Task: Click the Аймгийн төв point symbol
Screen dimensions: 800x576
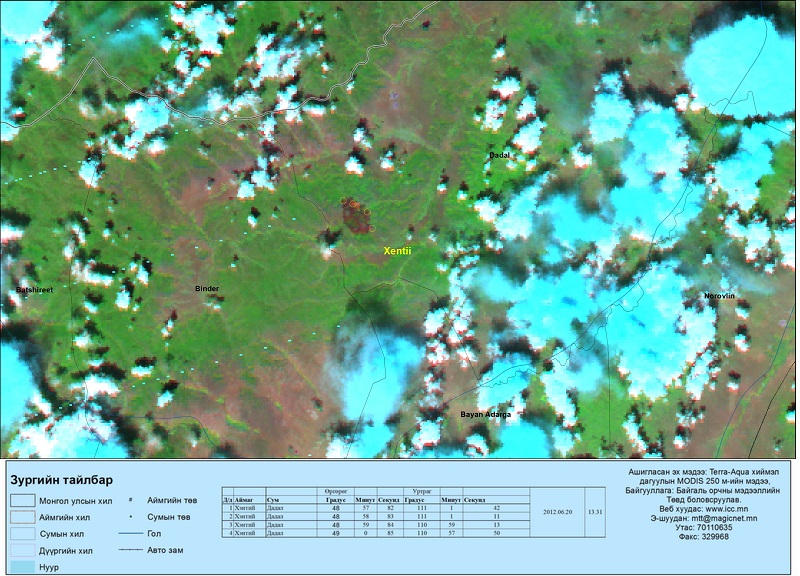Action: (131, 500)
